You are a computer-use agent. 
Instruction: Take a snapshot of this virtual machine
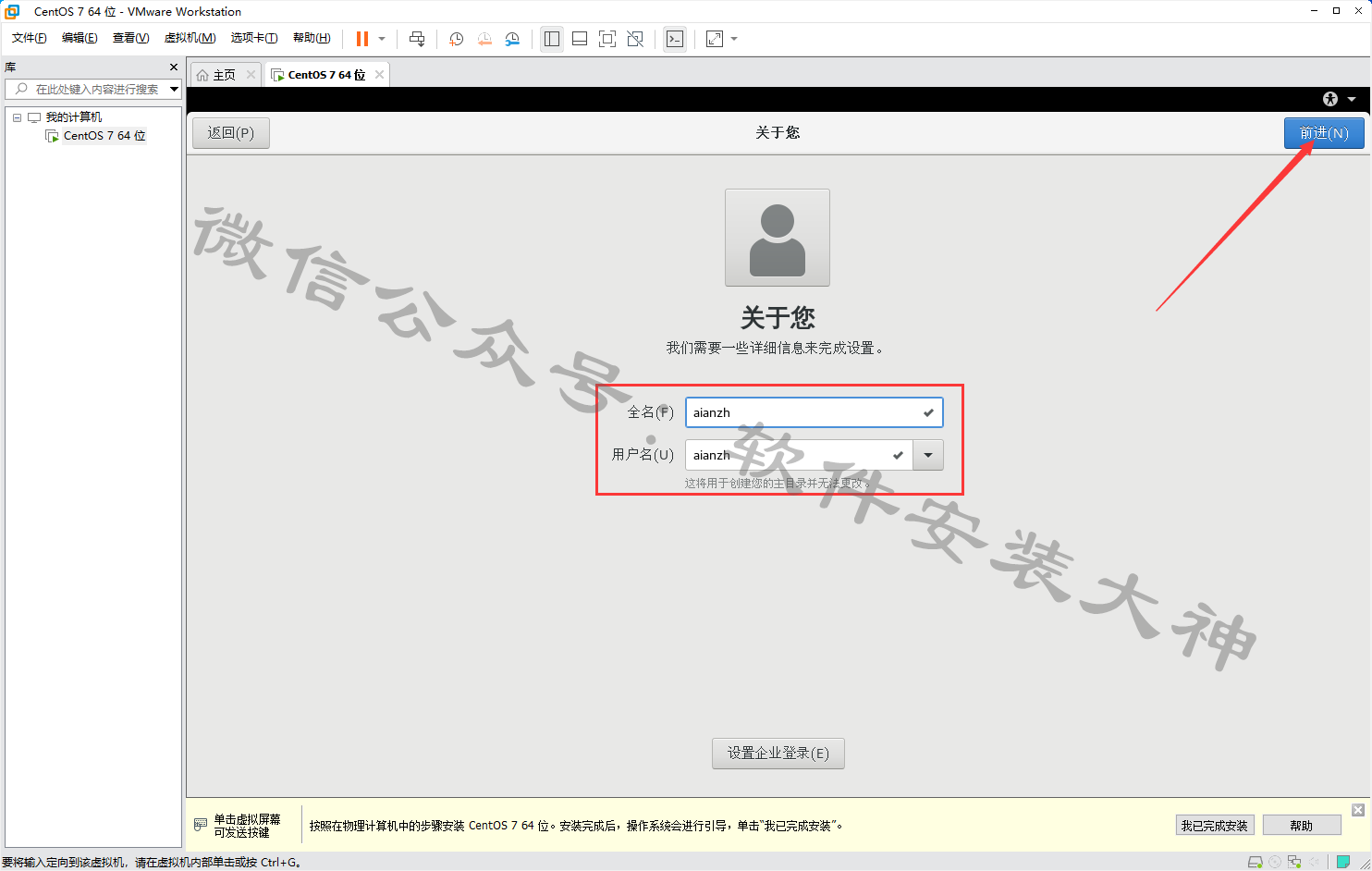tap(456, 39)
